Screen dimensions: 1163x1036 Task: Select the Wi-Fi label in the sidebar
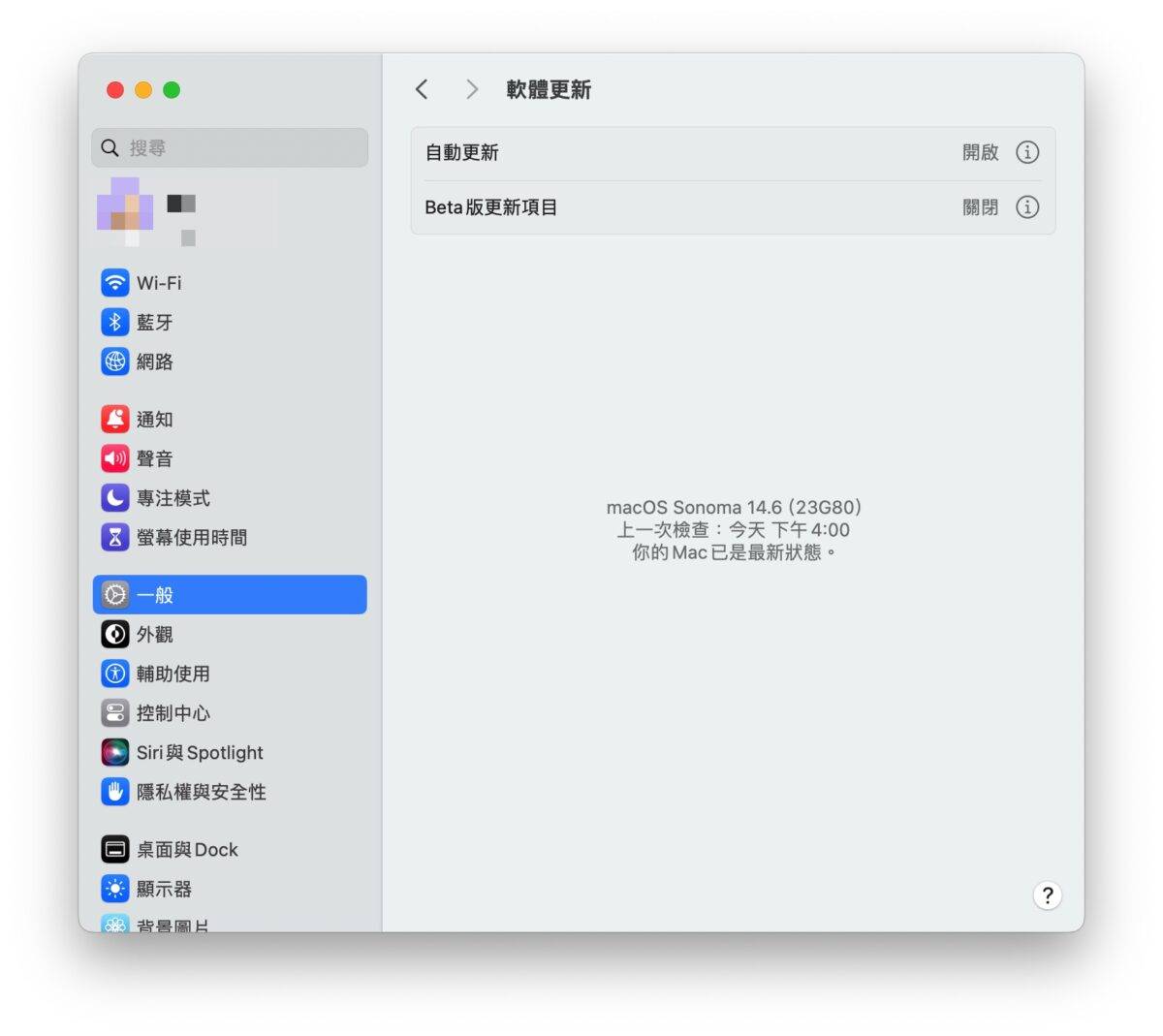[x=159, y=283]
